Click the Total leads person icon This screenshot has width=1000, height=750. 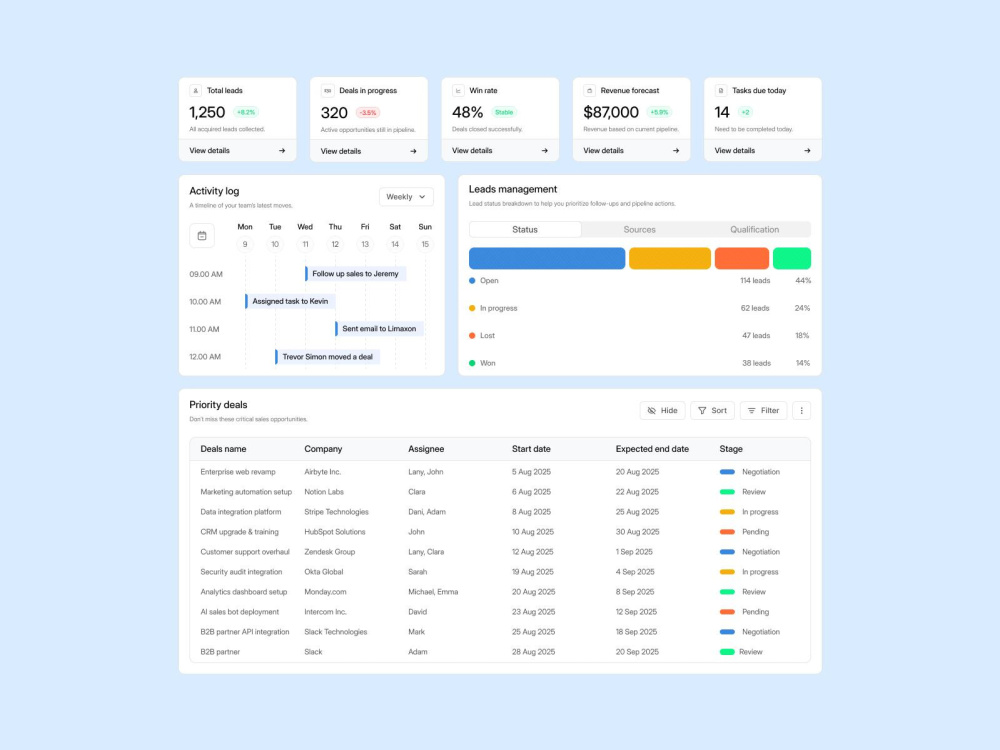(x=196, y=91)
